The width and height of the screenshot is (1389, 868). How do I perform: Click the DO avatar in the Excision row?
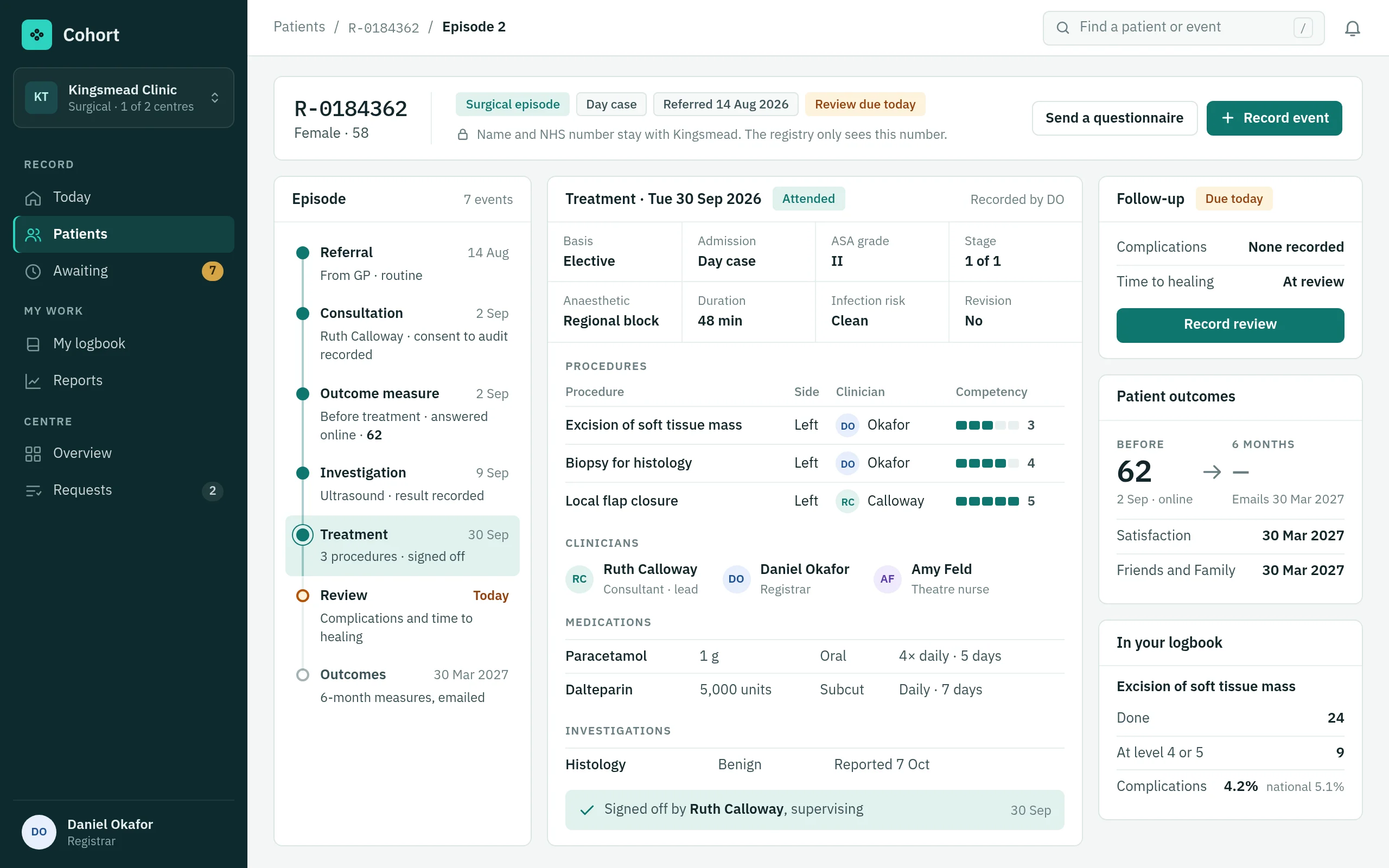847,425
